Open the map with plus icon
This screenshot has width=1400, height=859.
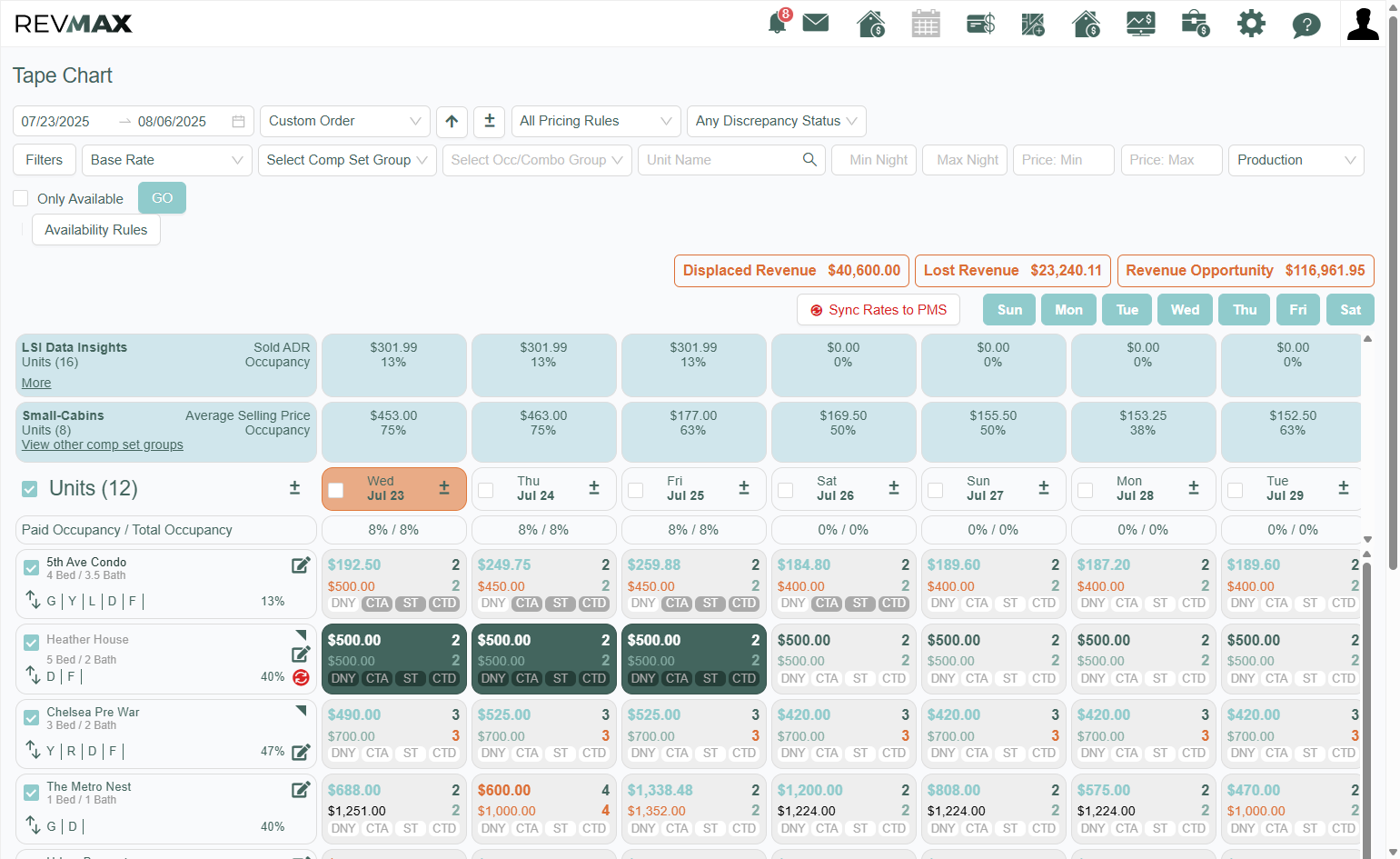tap(1033, 24)
